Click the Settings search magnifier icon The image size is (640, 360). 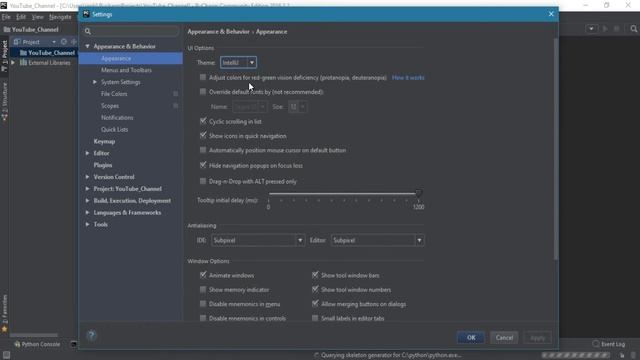[88, 31]
